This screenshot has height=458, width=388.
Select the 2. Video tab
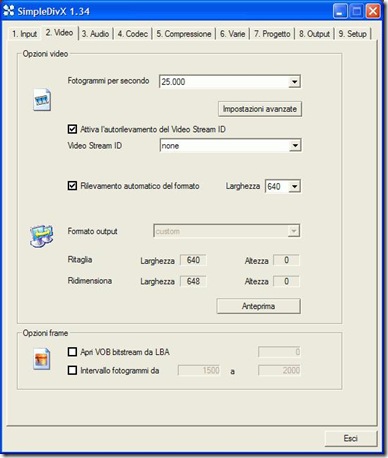pos(59,33)
